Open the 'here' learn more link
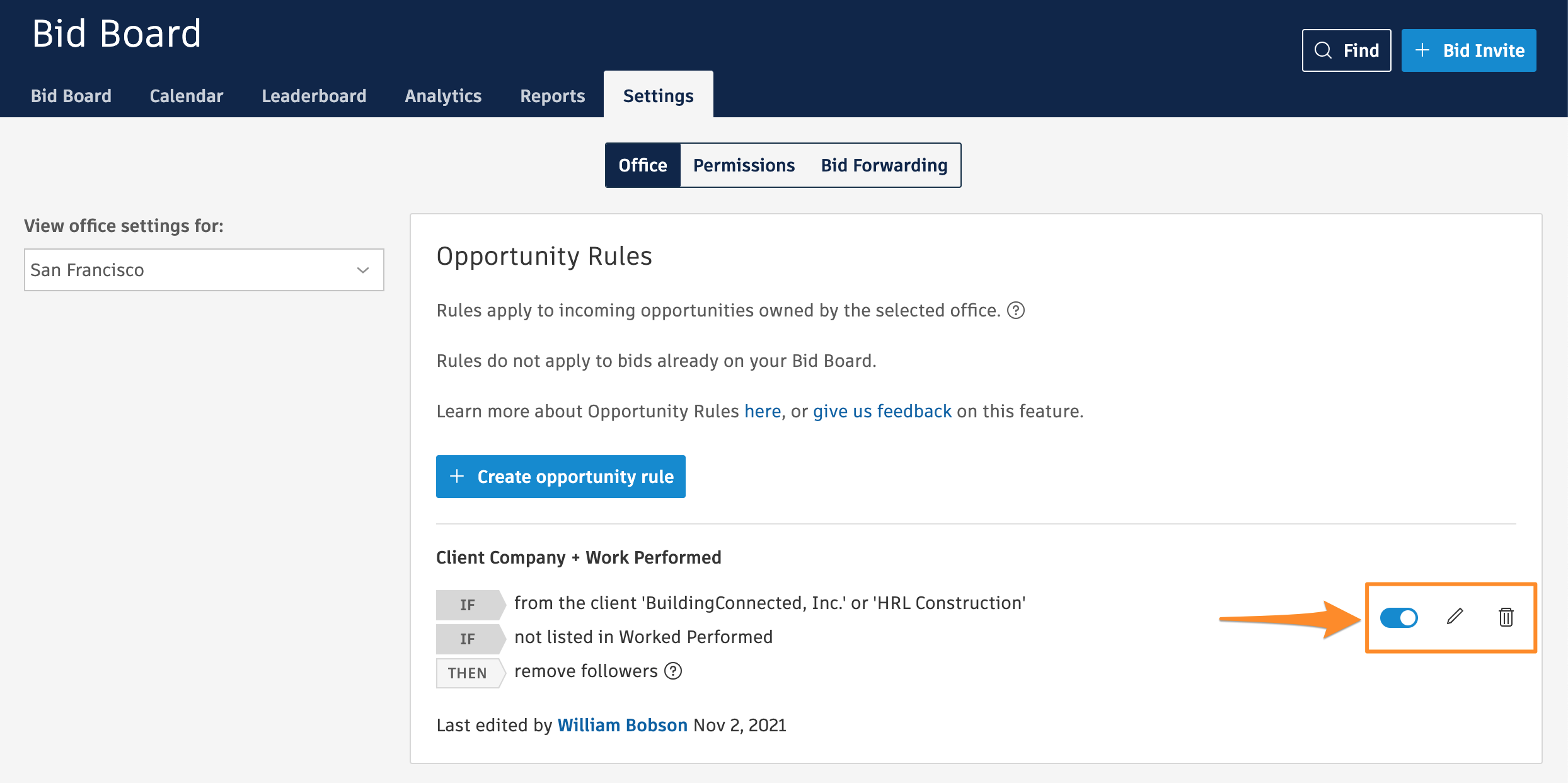Viewport: 1568px width, 783px height. pyautogui.click(x=763, y=411)
